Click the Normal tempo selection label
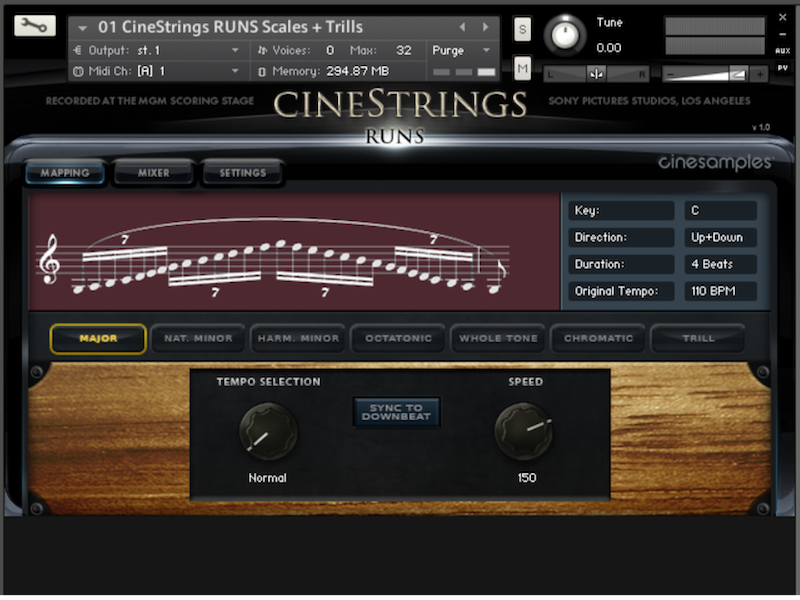Viewport: 800px width, 600px height. point(267,478)
